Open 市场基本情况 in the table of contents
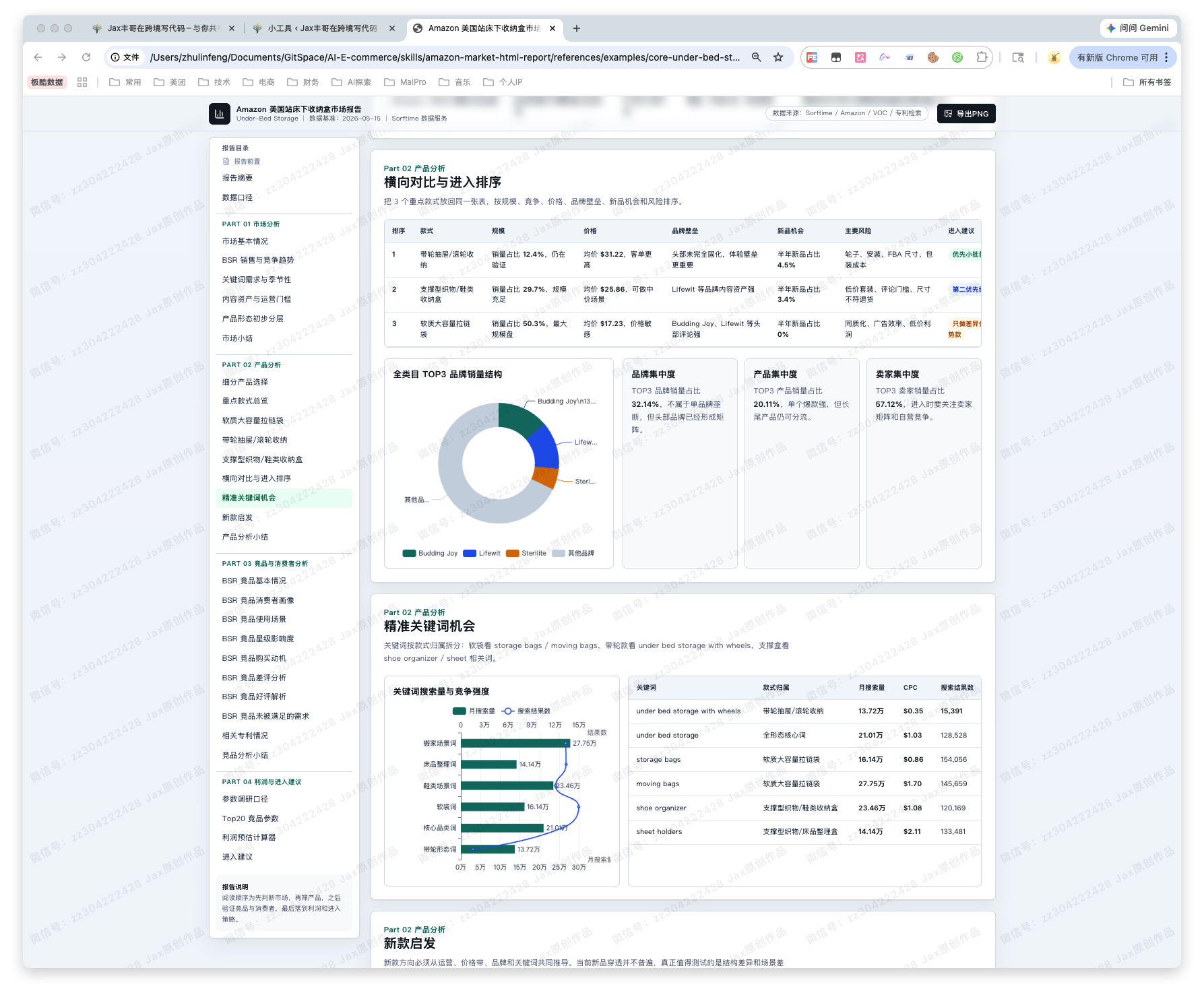The height and width of the screenshot is (999, 1204). (245, 242)
